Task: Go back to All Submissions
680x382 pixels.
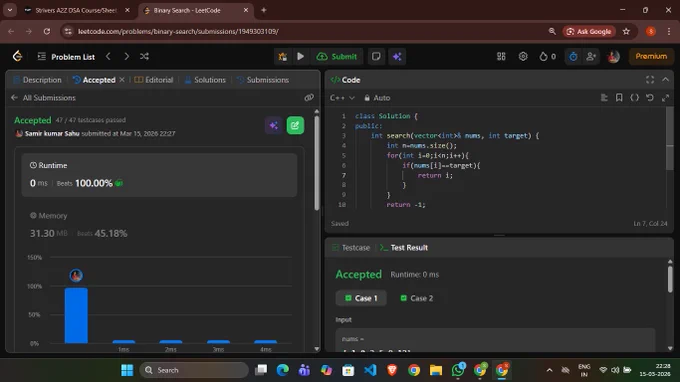Action: point(43,98)
